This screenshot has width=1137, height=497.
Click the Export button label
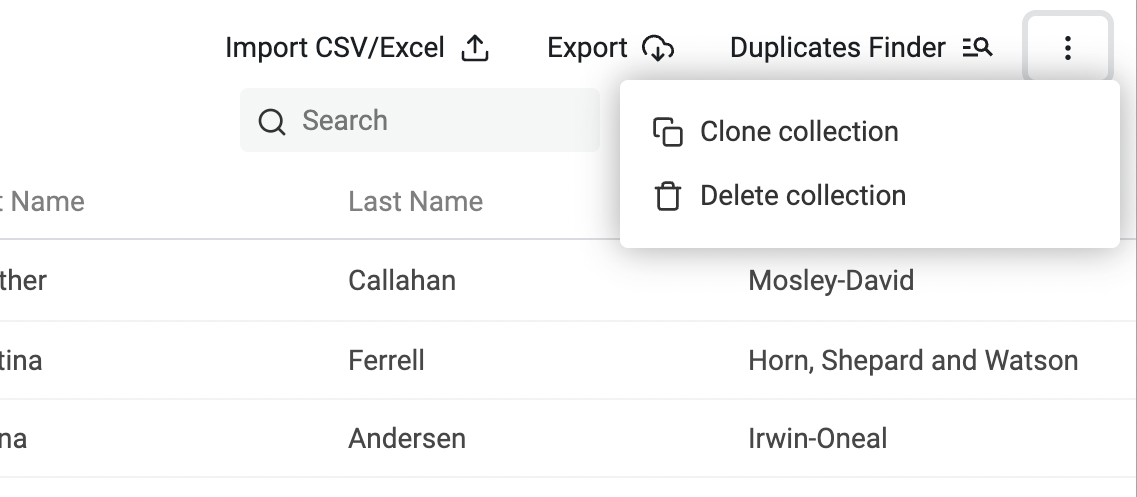[x=587, y=48]
